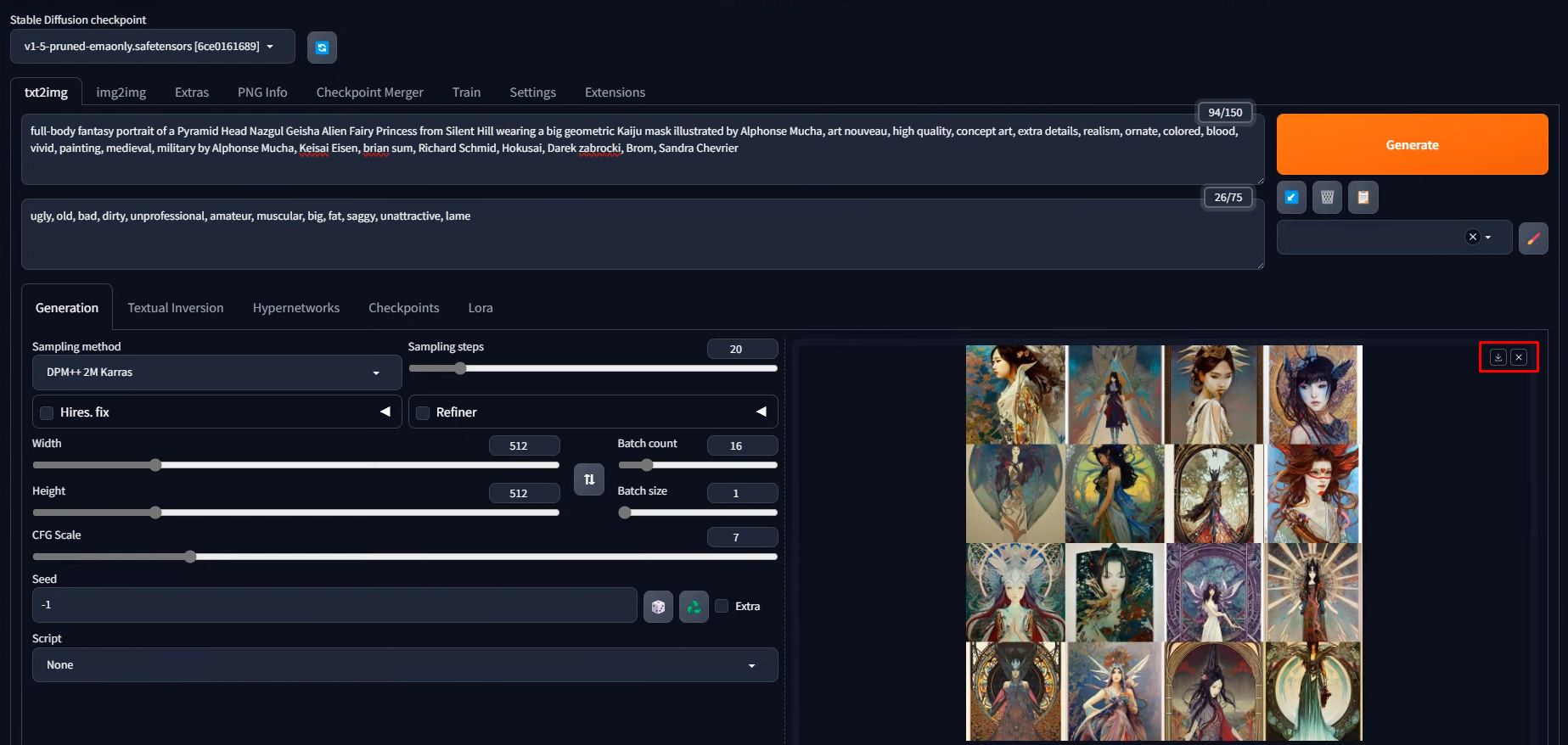Switch to the img2img tab

(x=121, y=92)
